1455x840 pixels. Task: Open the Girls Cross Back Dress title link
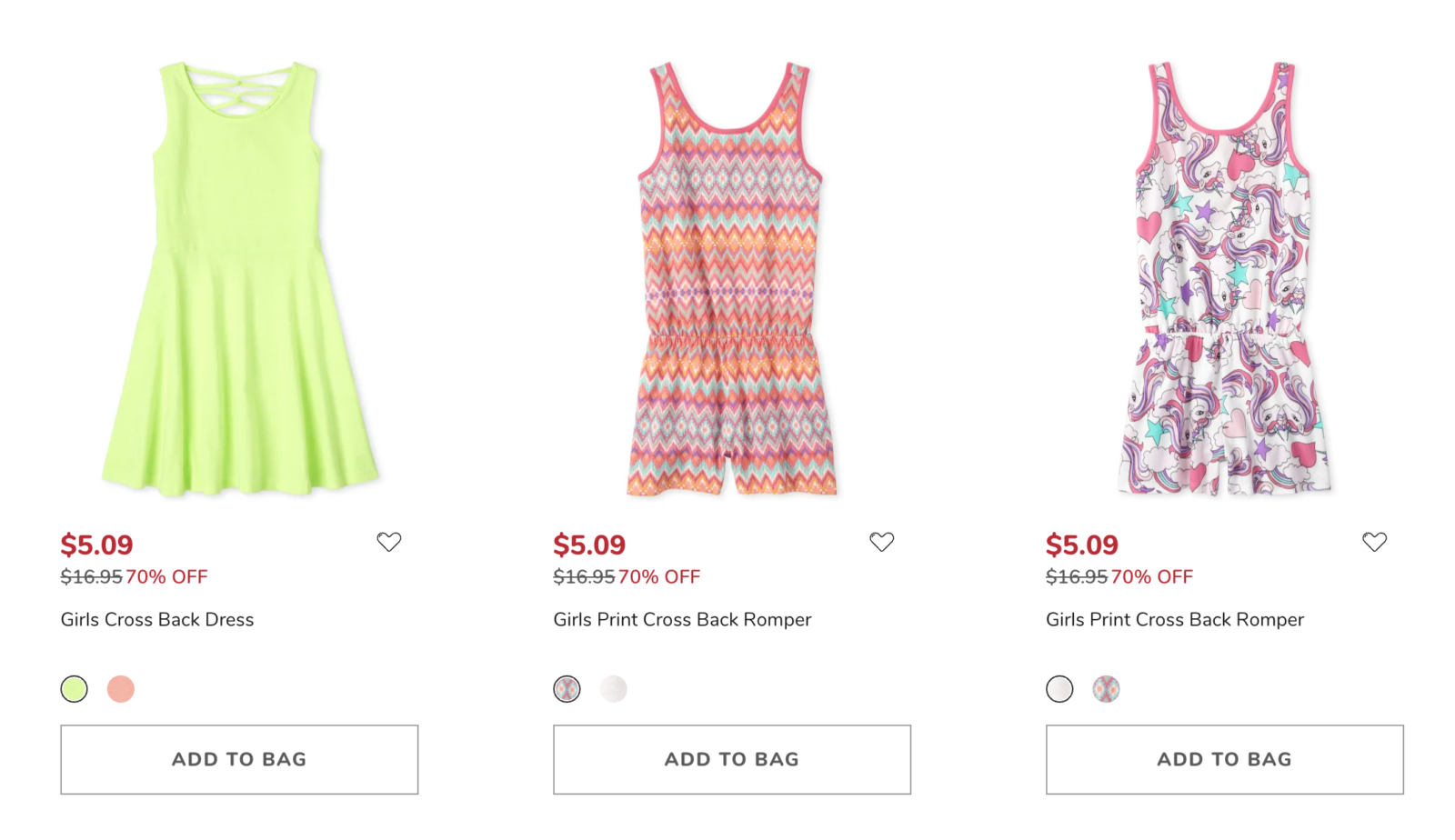pos(157,619)
